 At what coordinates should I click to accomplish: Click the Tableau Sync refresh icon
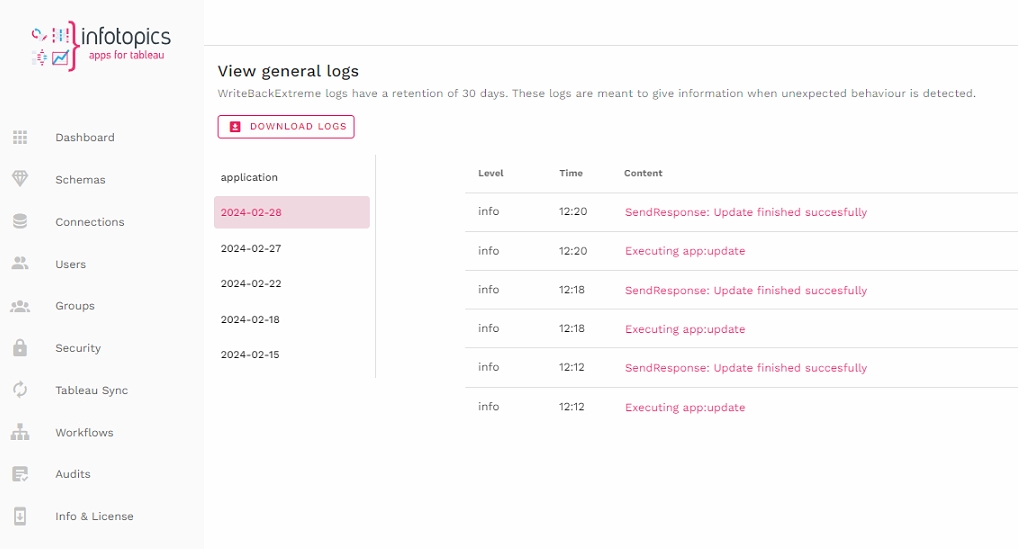click(20, 390)
